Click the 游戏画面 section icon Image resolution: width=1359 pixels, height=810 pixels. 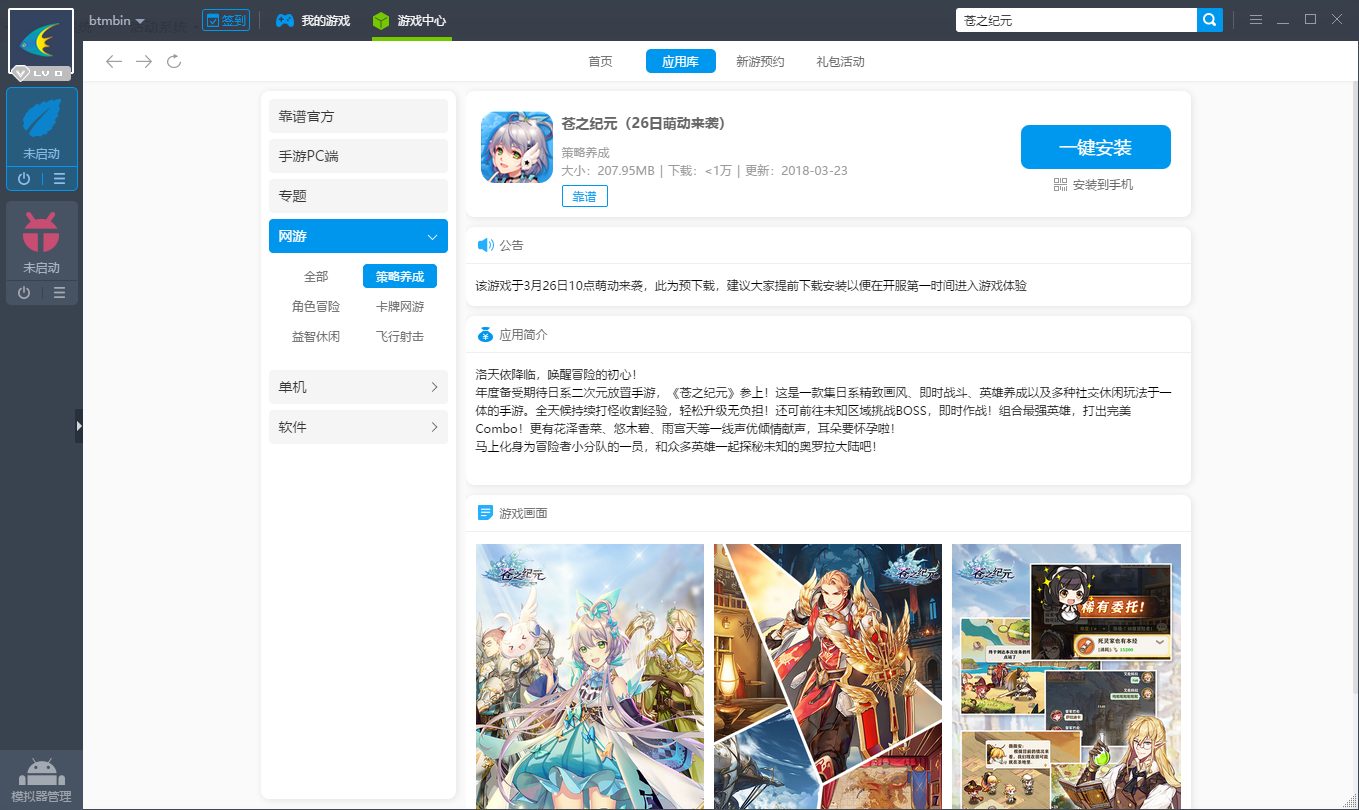485,513
